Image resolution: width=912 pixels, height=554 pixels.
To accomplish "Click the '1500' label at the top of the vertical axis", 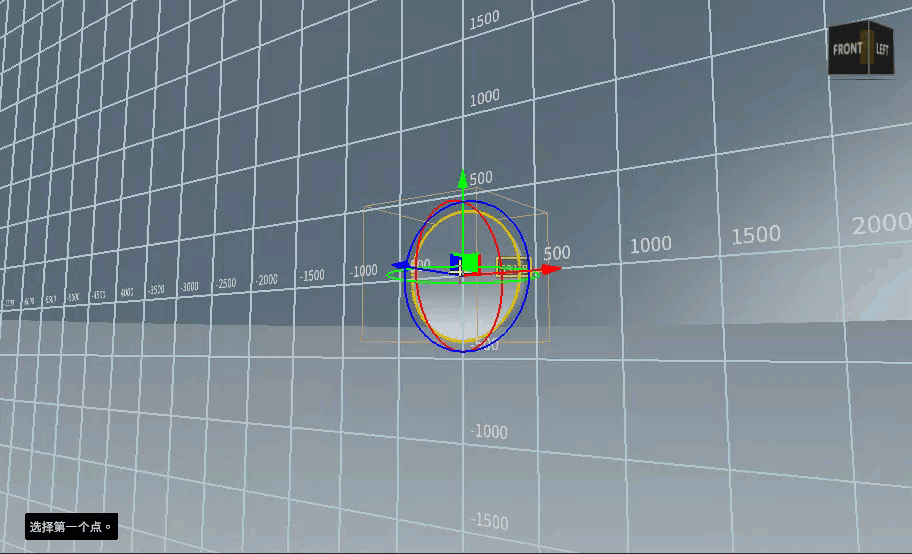I will 484,20.
